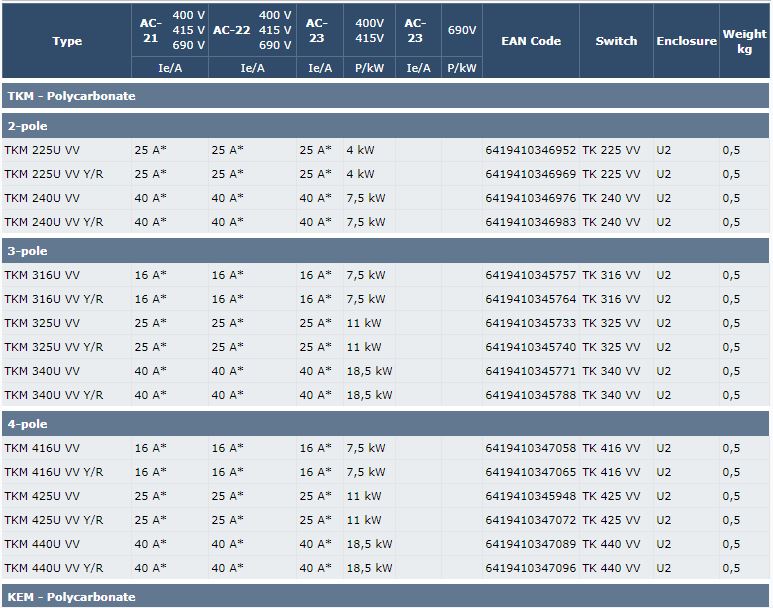Select the Switch column header

coord(616,41)
